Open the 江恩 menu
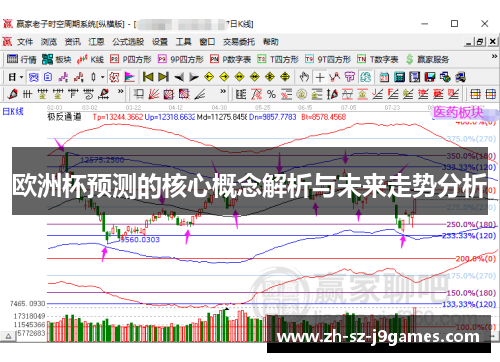500x362 pixels. pyautogui.click(x=96, y=42)
